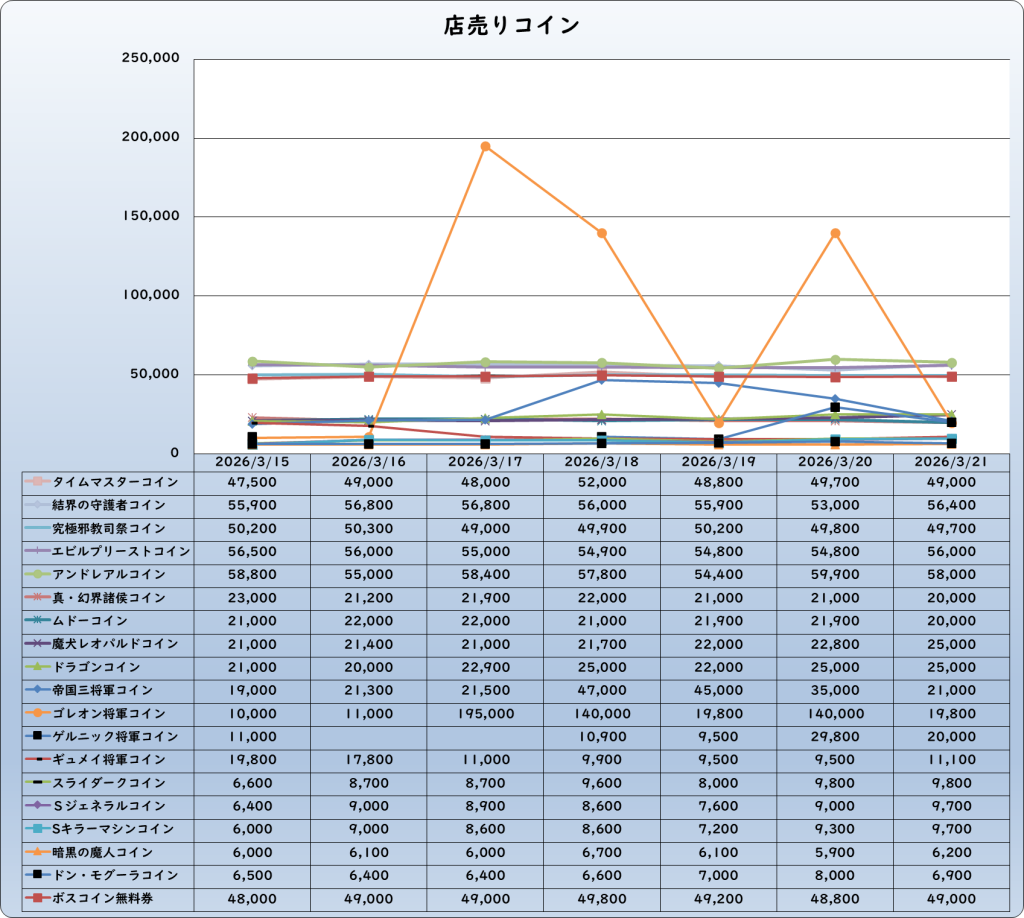1024x918 pixels.
Task: Select the 店売りコイン chart title
Action: click(511, 26)
